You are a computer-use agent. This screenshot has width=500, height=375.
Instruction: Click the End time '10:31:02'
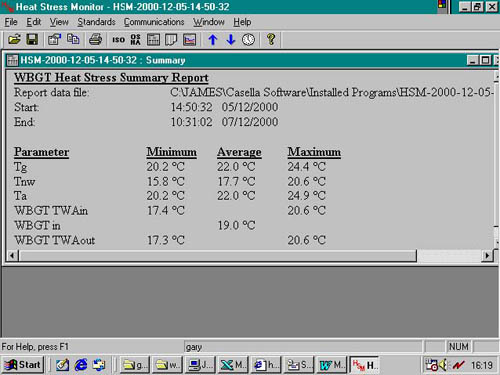[x=191, y=122]
